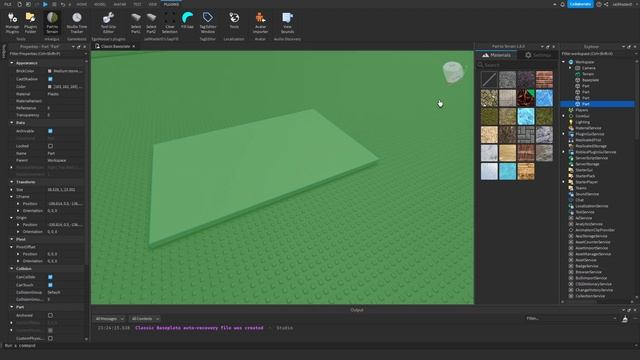The width and height of the screenshot is (640, 360).
Task: Click the Color property swatch
Action: coord(50,87)
